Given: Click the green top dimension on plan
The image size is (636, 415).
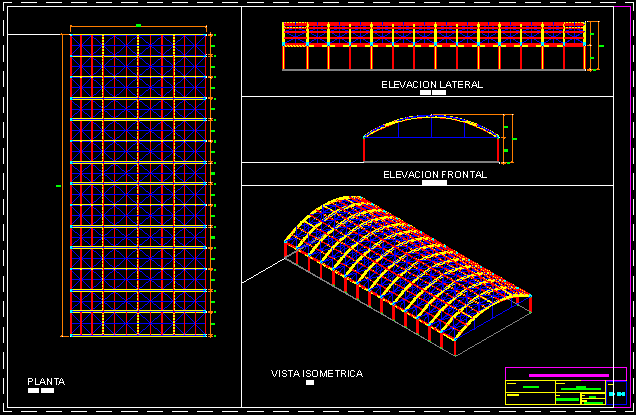Looking at the screenshot, I should coord(139,24).
